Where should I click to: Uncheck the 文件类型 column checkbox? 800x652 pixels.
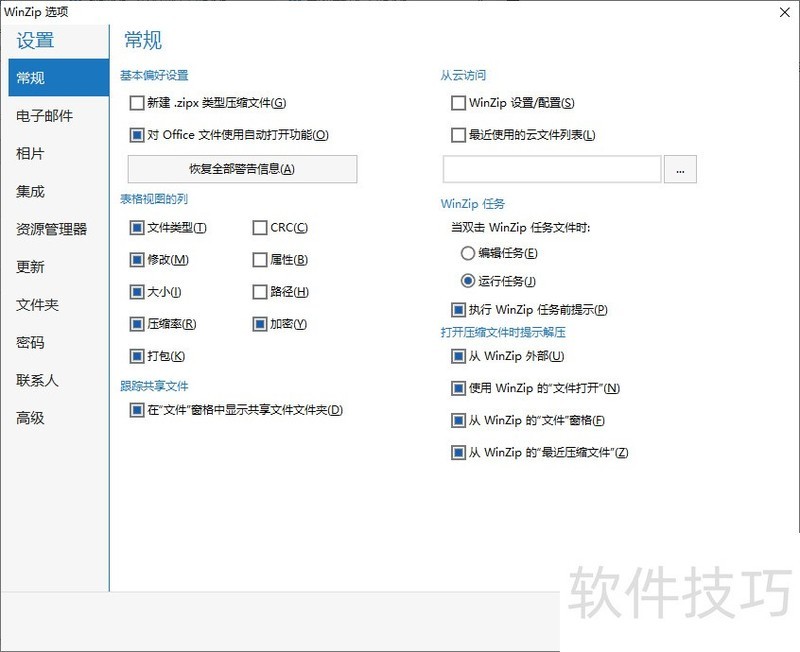coord(137,228)
